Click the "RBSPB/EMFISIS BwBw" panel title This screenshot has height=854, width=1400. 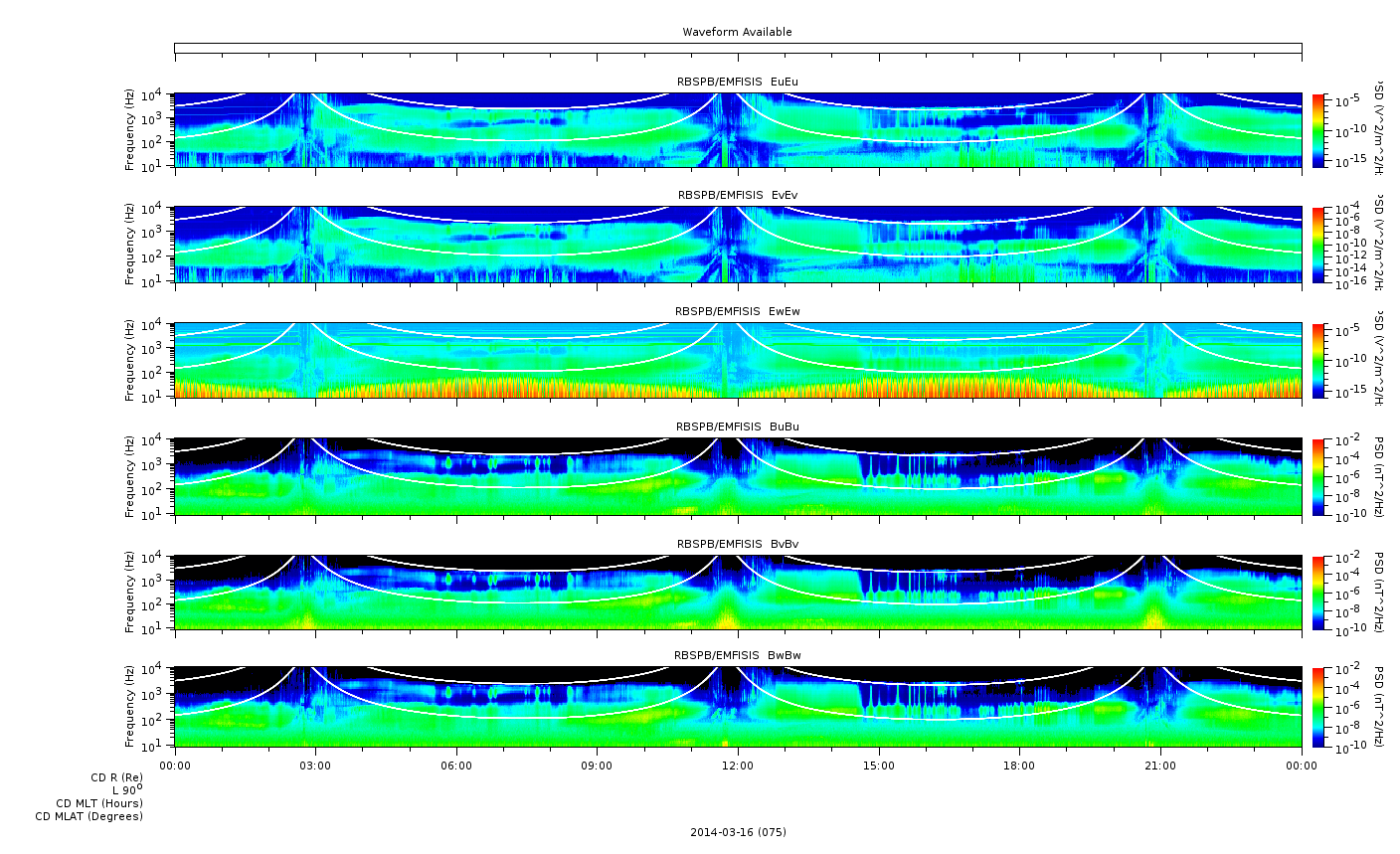click(x=738, y=655)
